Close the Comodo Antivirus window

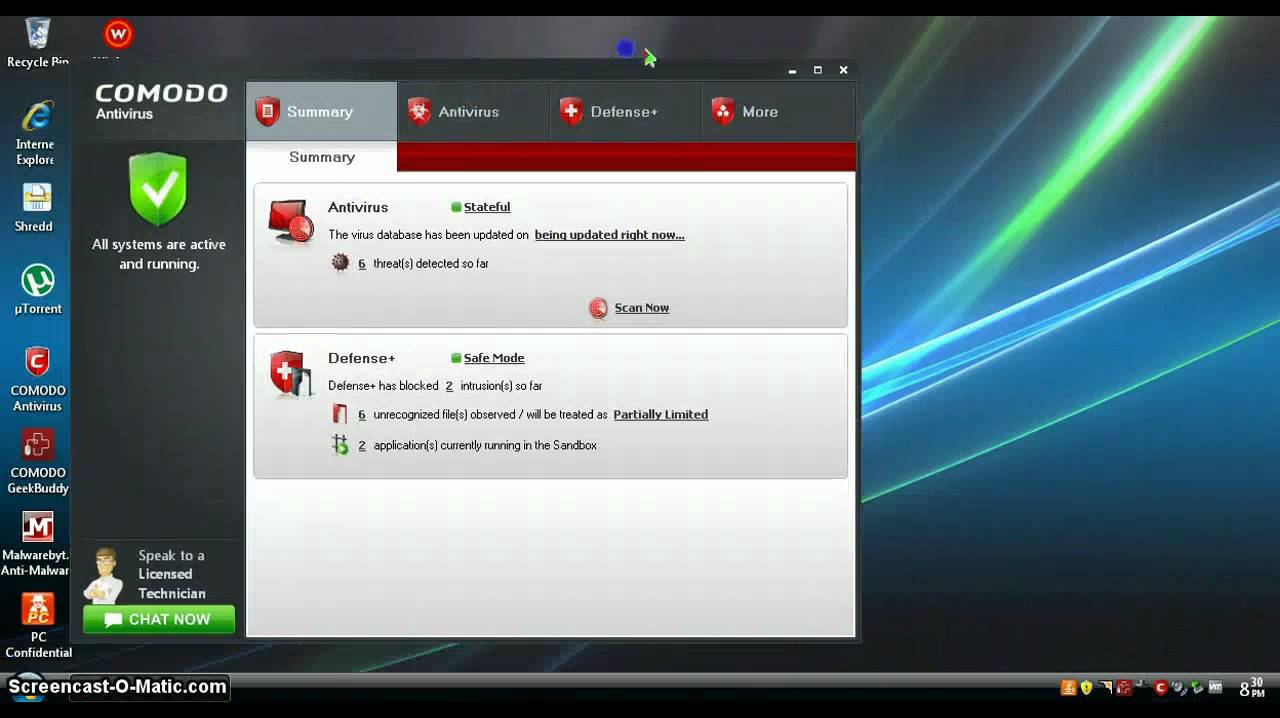tap(843, 70)
